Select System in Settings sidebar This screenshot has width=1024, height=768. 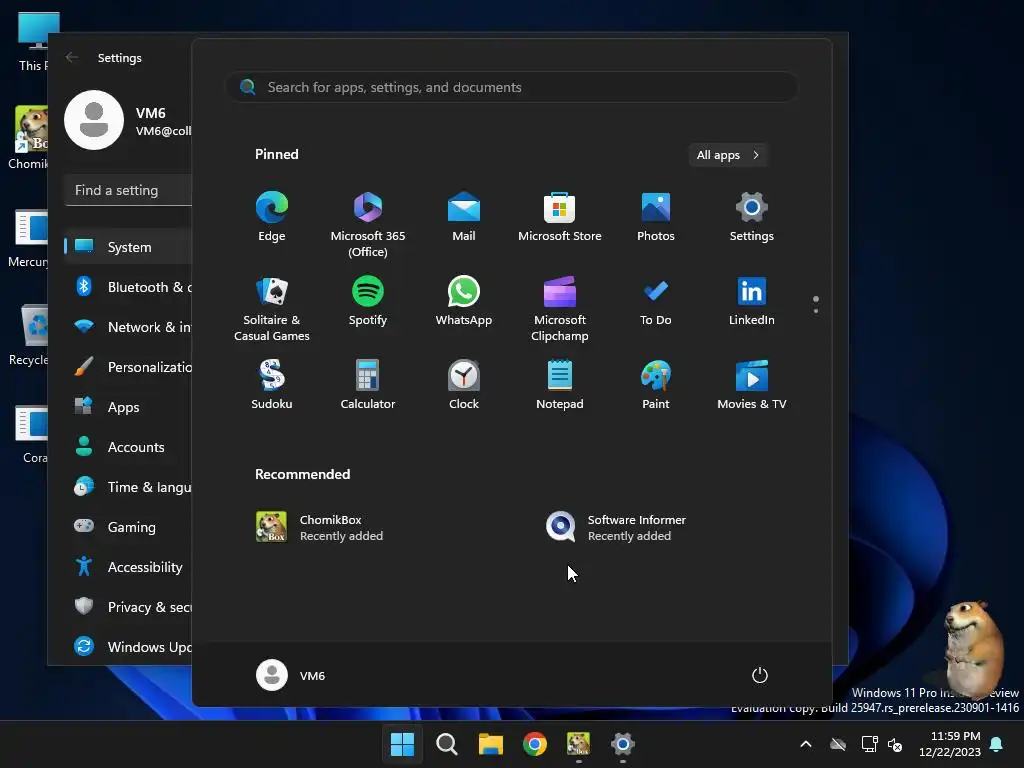point(128,247)
